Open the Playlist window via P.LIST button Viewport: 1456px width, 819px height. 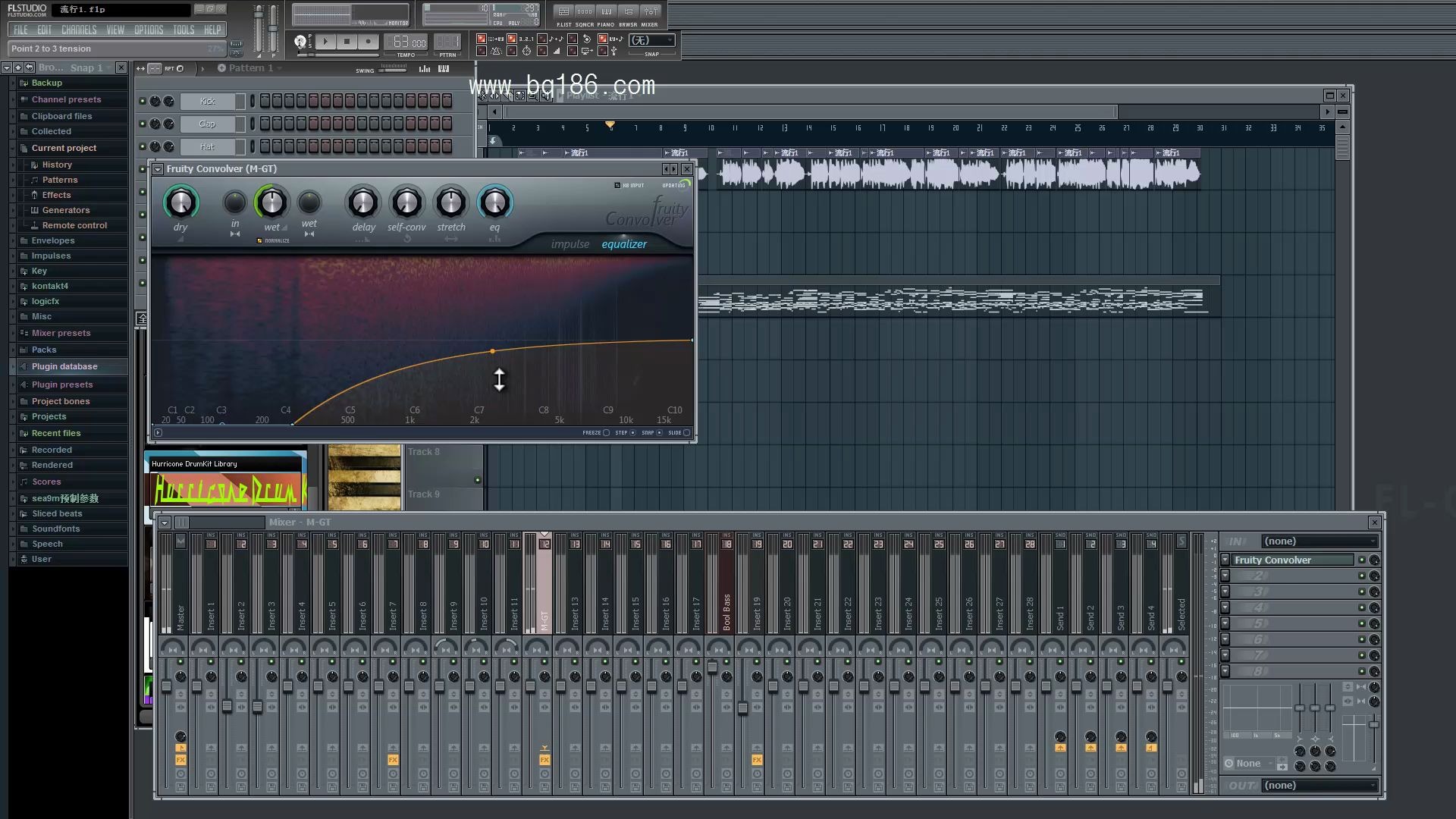(x=563, y=12)
